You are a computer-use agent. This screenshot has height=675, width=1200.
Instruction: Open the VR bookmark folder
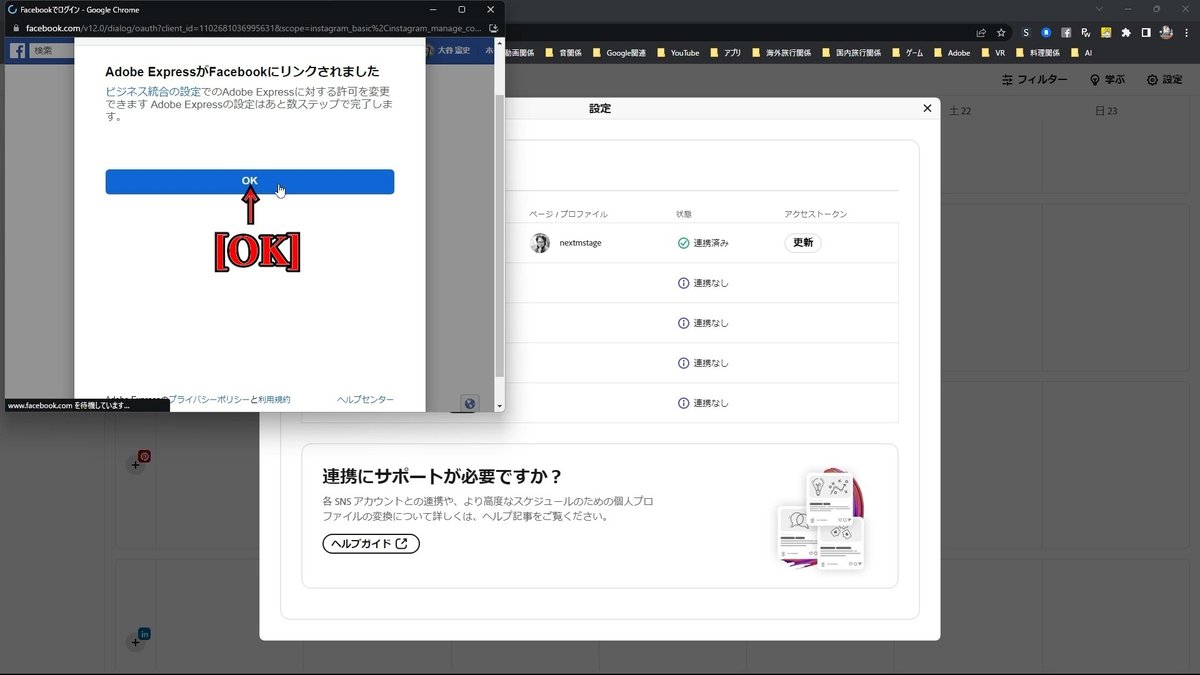(x=992, y=52)
